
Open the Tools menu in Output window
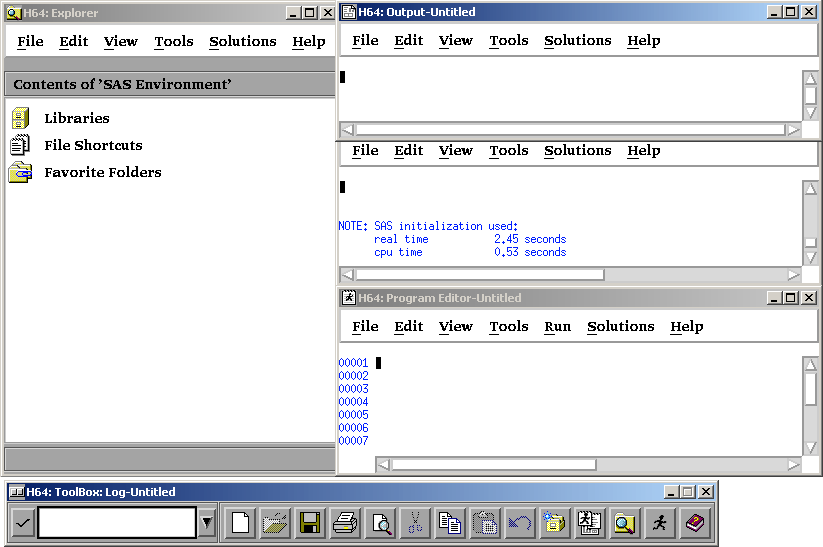[509, 40]
